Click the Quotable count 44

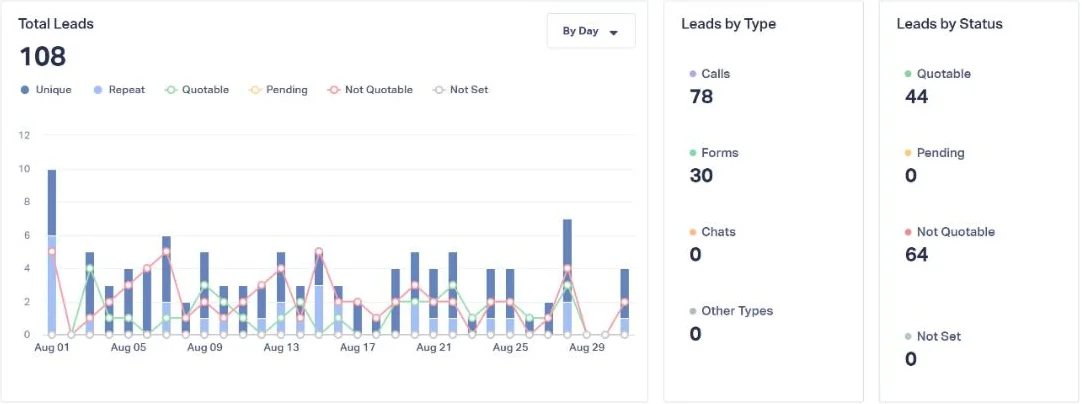click(916, 97)
